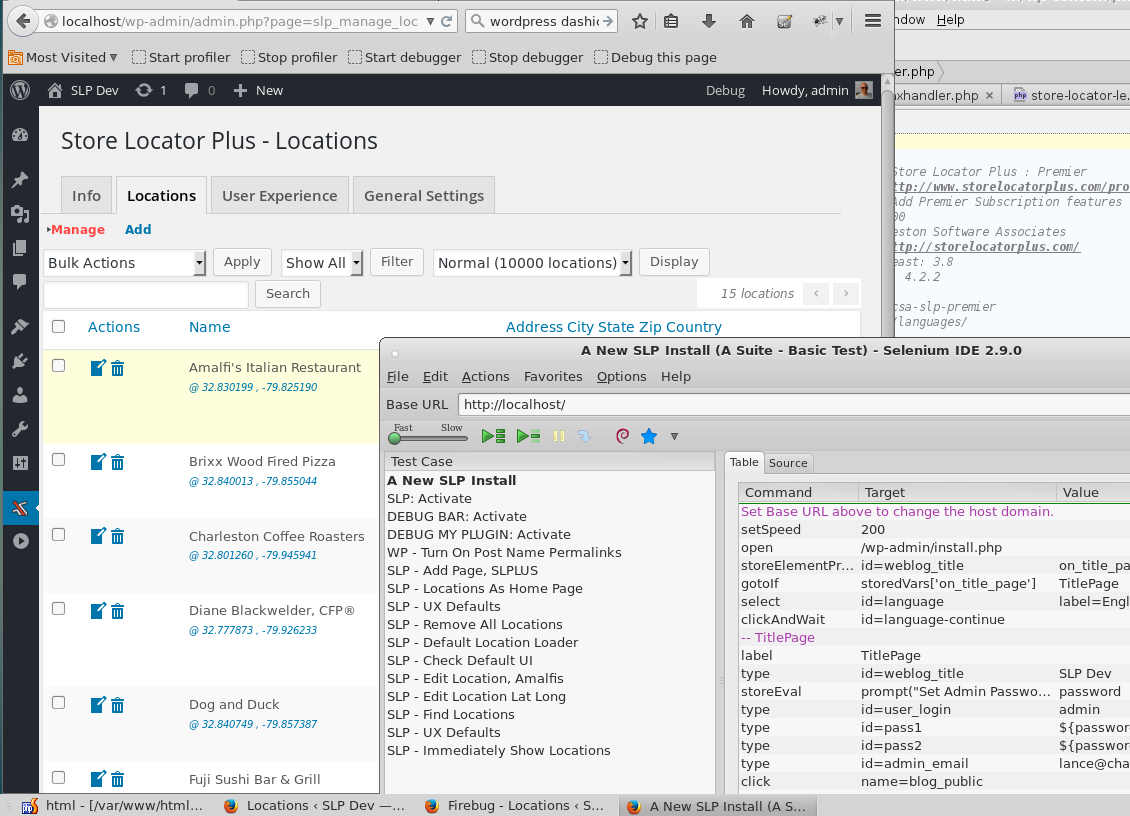Click edit icon for Amalfi's Italian Restaurant
This screenshot has width=1130, height=816.
[98, 368]
